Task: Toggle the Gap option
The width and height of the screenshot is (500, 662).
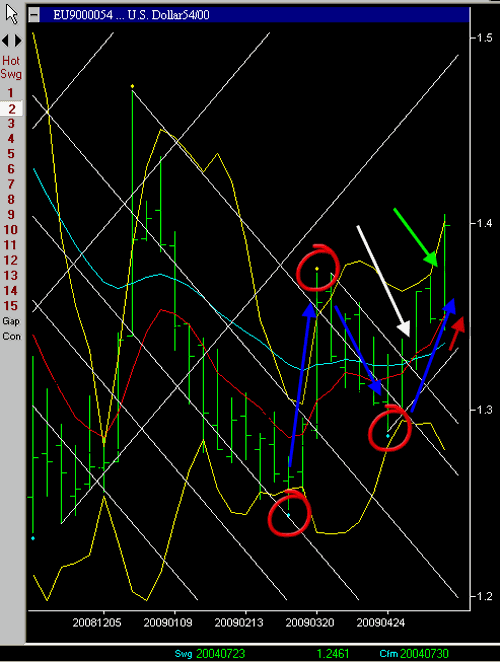Action: coord(11,321)
